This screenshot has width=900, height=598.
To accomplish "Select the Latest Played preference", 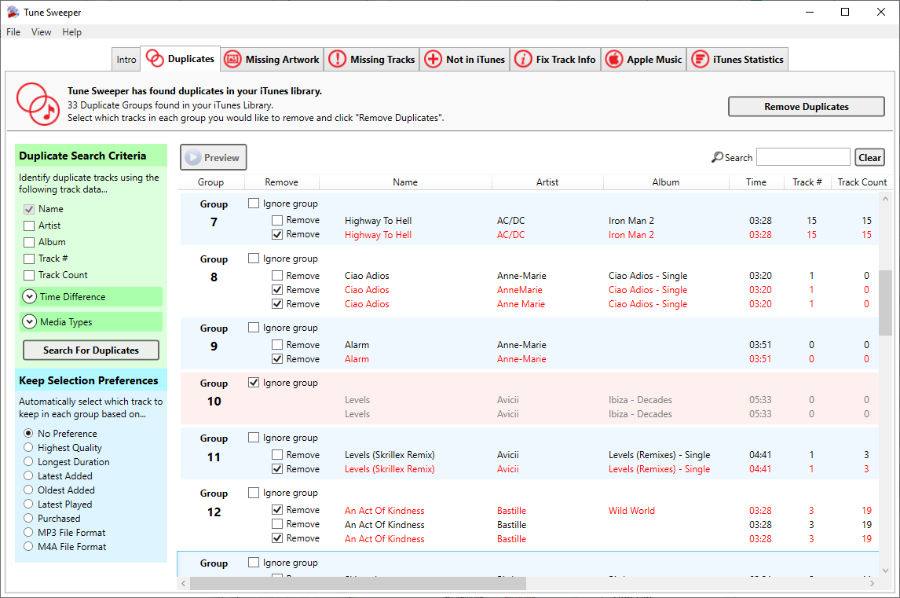I will [28, 504].
